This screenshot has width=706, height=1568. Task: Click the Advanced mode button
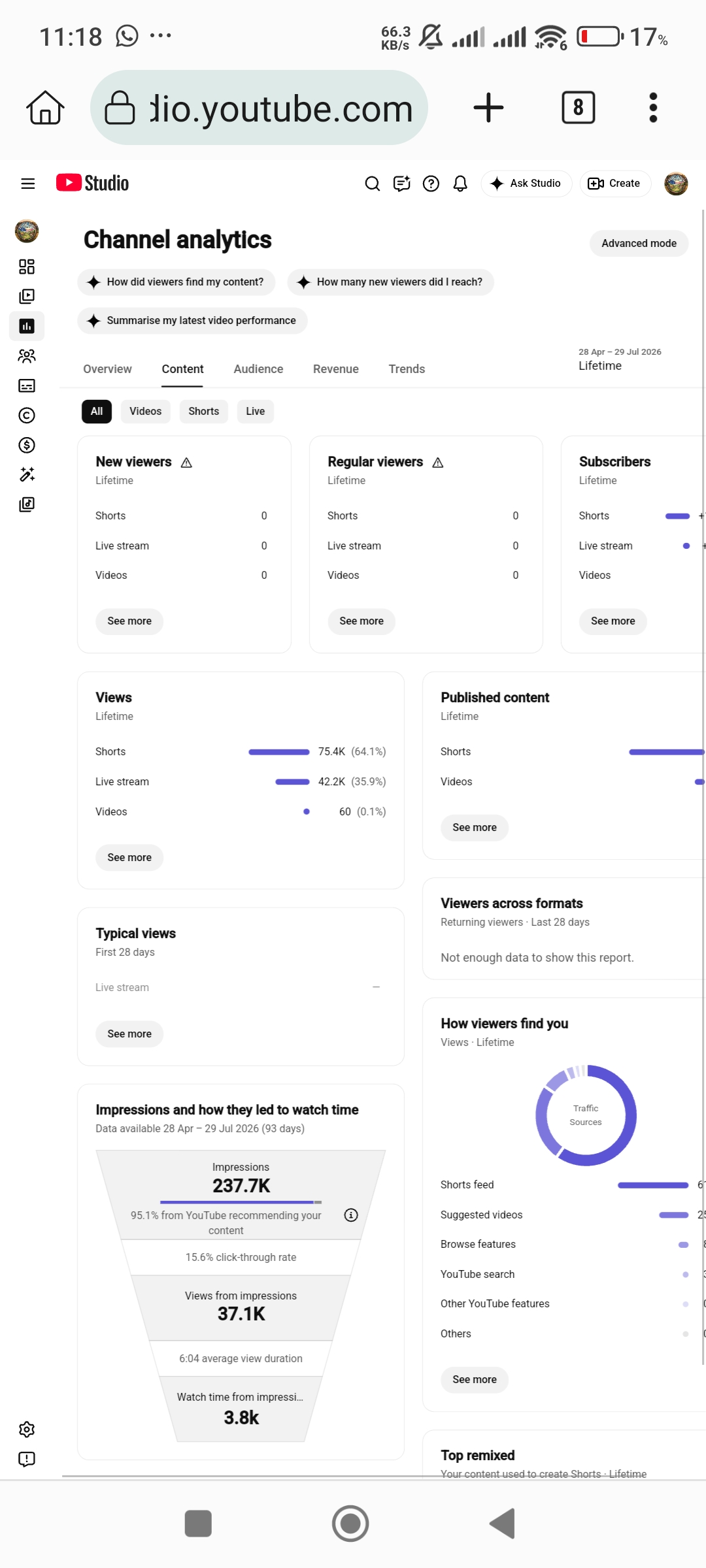(639, 244)
